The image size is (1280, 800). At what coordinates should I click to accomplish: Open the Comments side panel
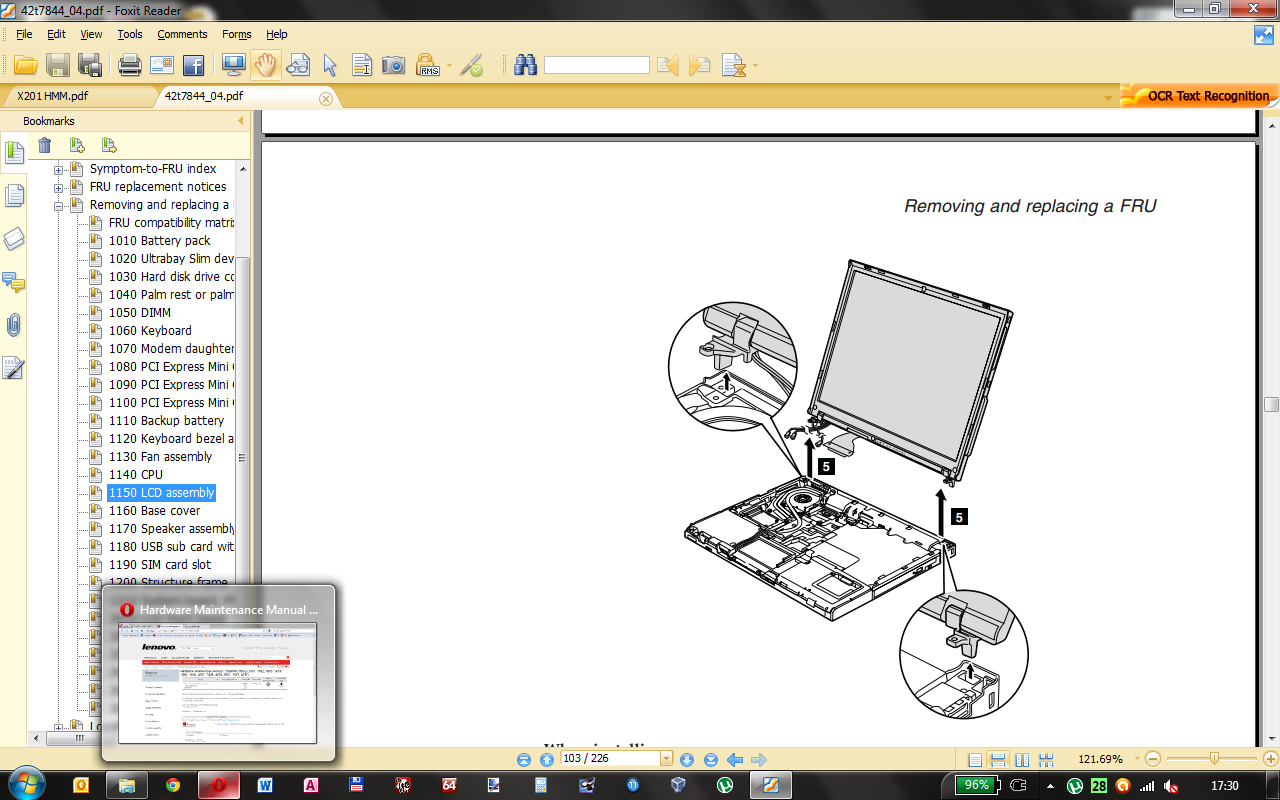(14, 282)
